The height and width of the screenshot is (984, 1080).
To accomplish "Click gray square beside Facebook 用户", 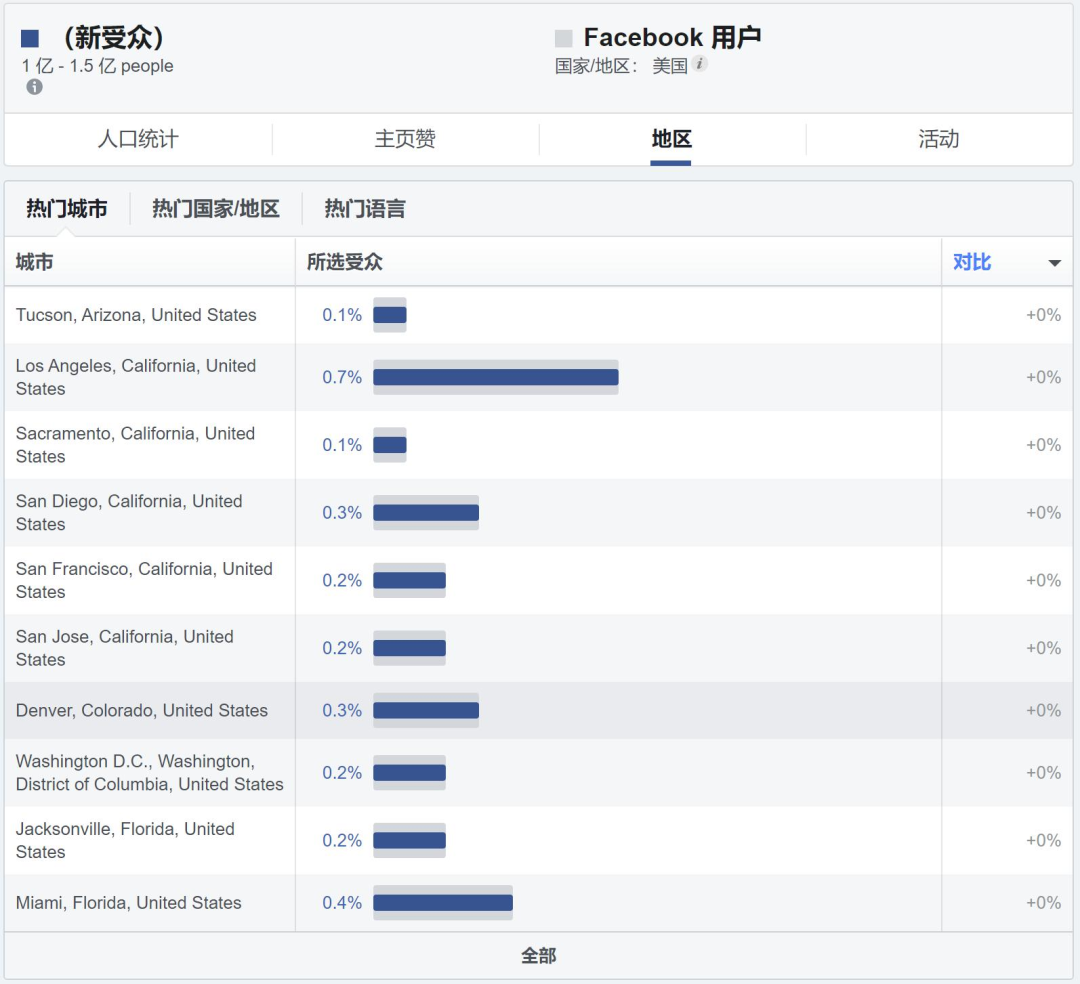I will coord(564,39).
